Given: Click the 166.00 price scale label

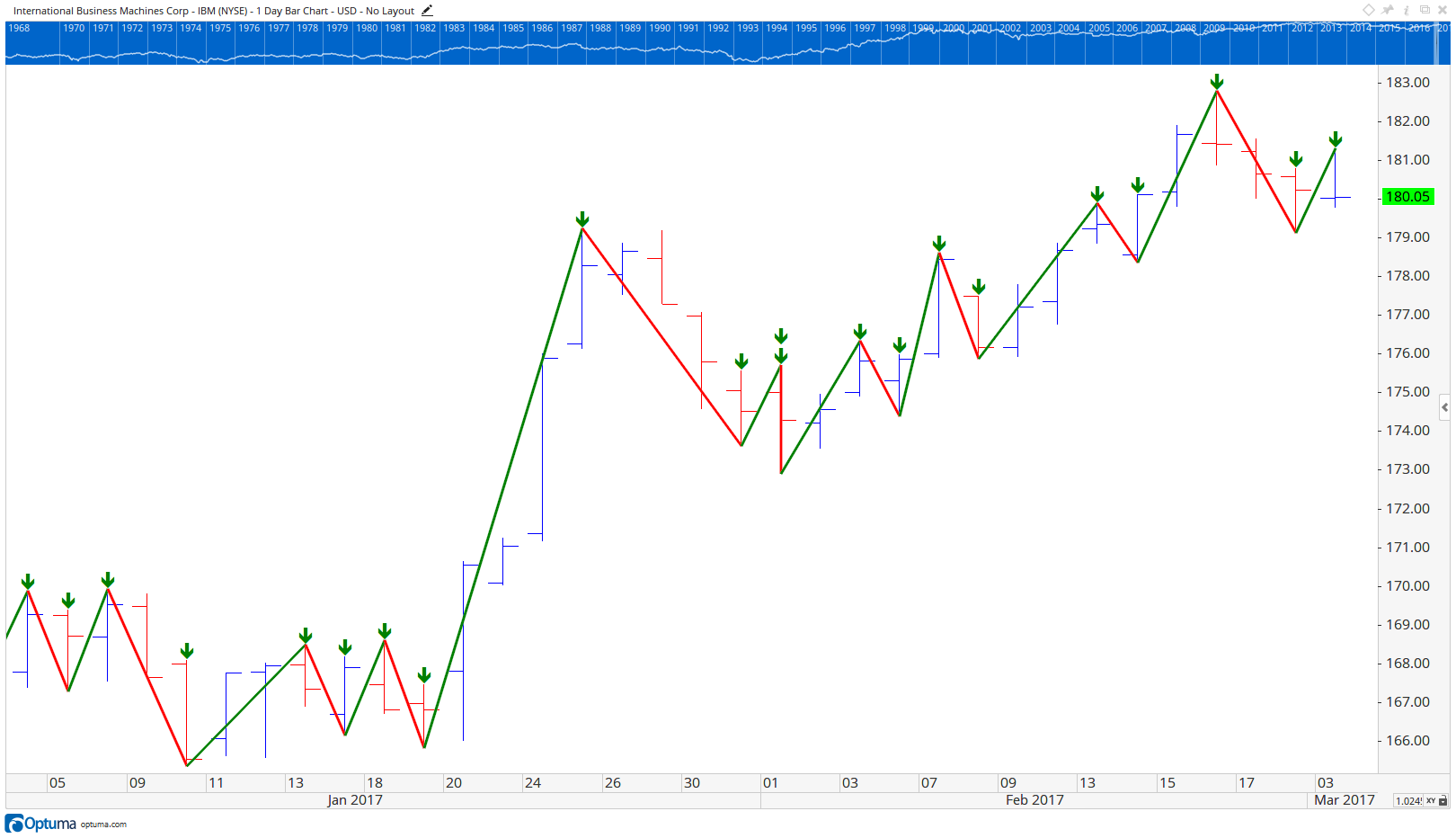Looking at the screenshot, I should [1407, 741].
